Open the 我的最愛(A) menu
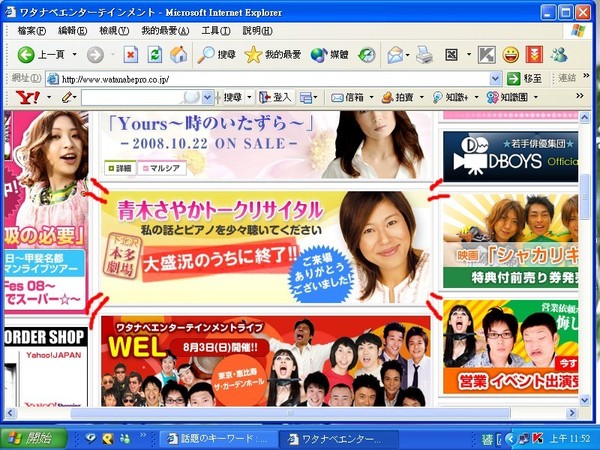The width and height of the screenshot is (600, 450). point(165,31)
